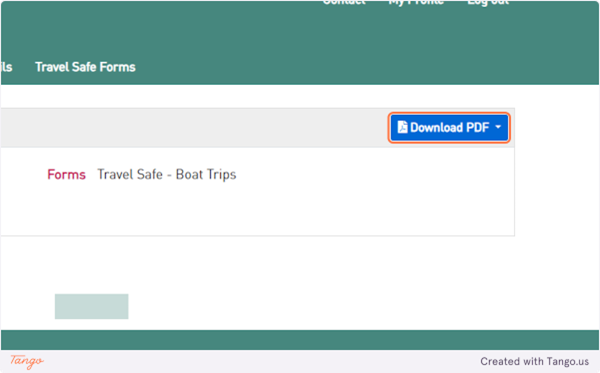Go to My Profile in the header
The width and height of the screenshot is (600, 373).
[x=416, y=3]
